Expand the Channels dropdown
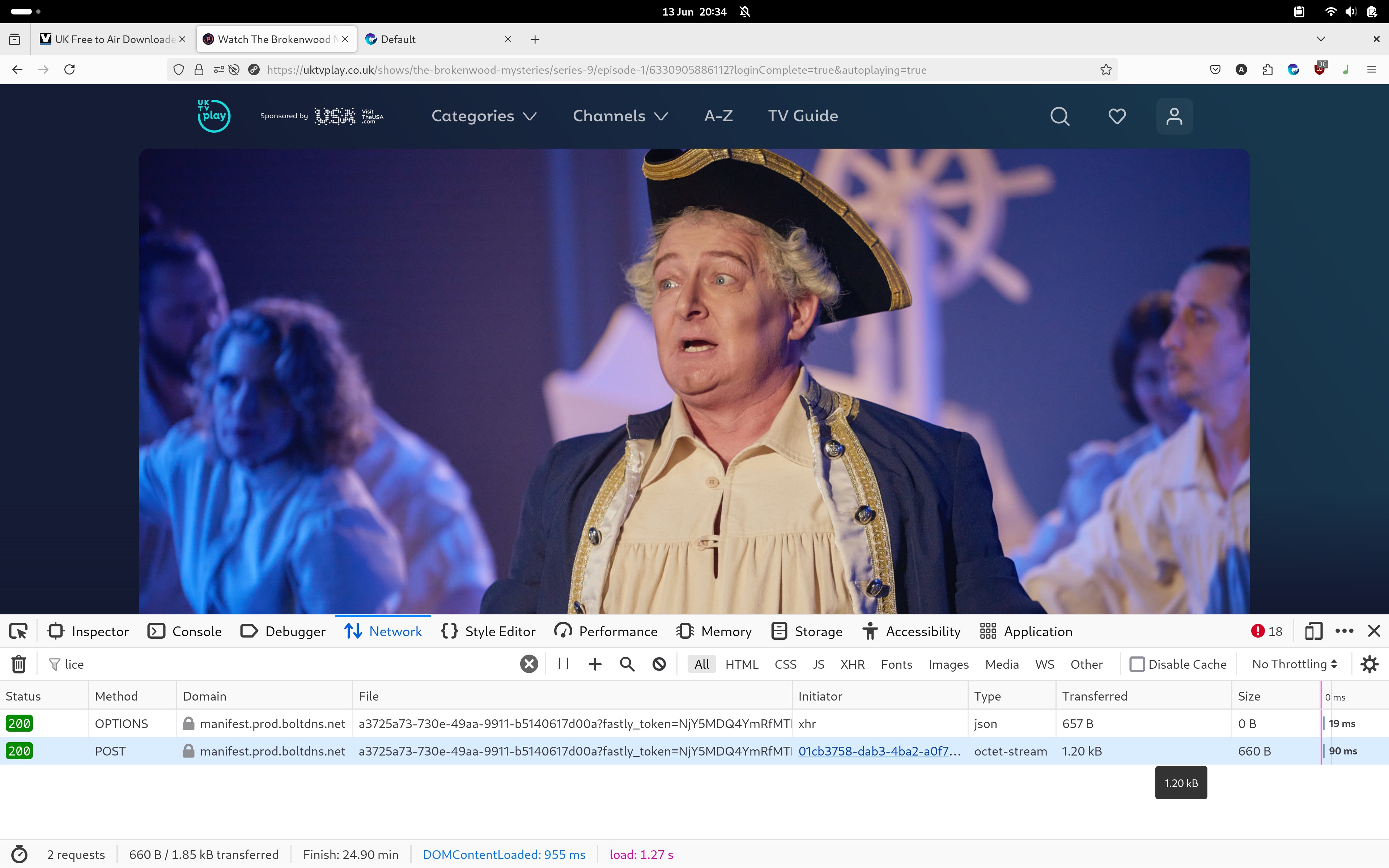Screen dimensions: 1389x868 (620, 116)
